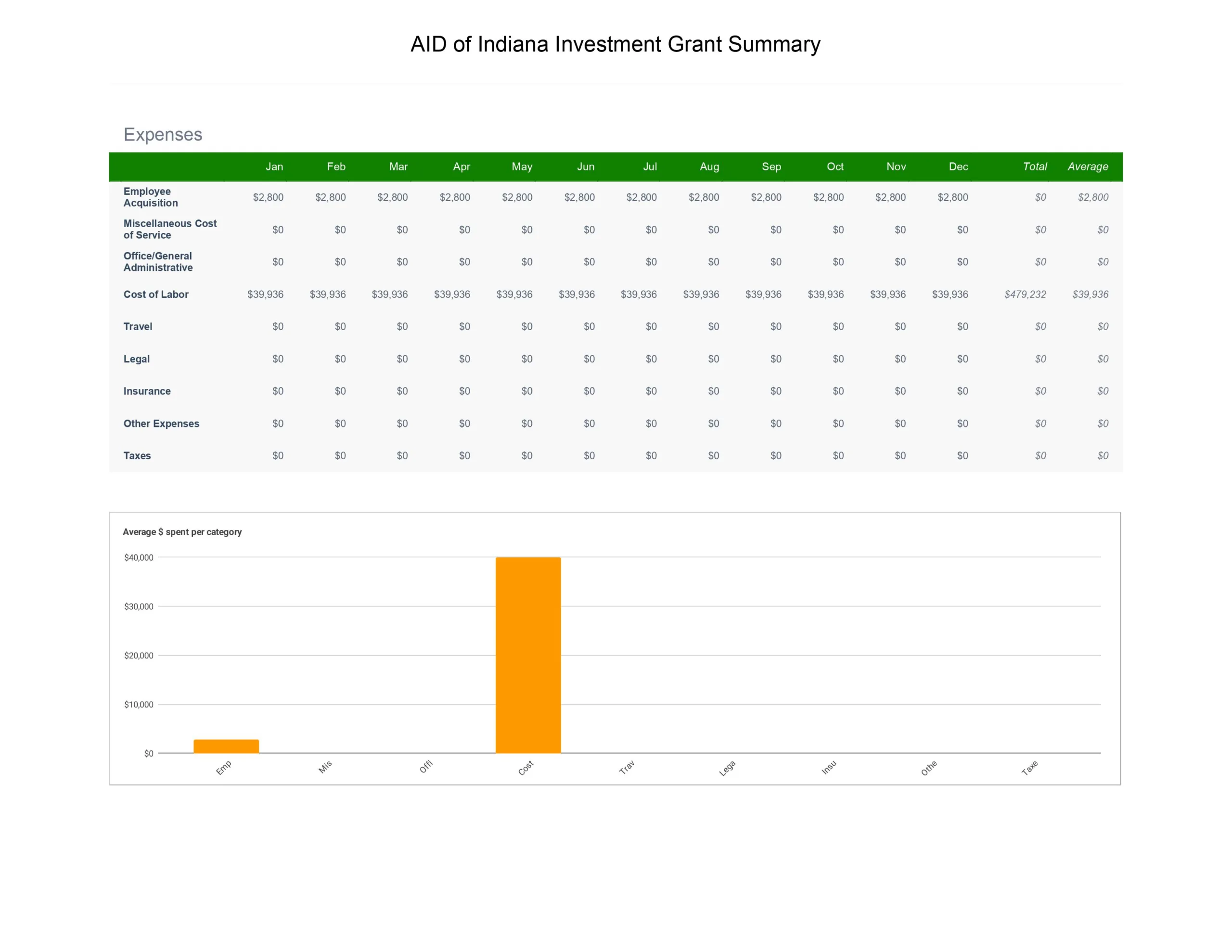
Task: Click the Employee Acquisition total '$0' cell
Action: [1040, 197]
